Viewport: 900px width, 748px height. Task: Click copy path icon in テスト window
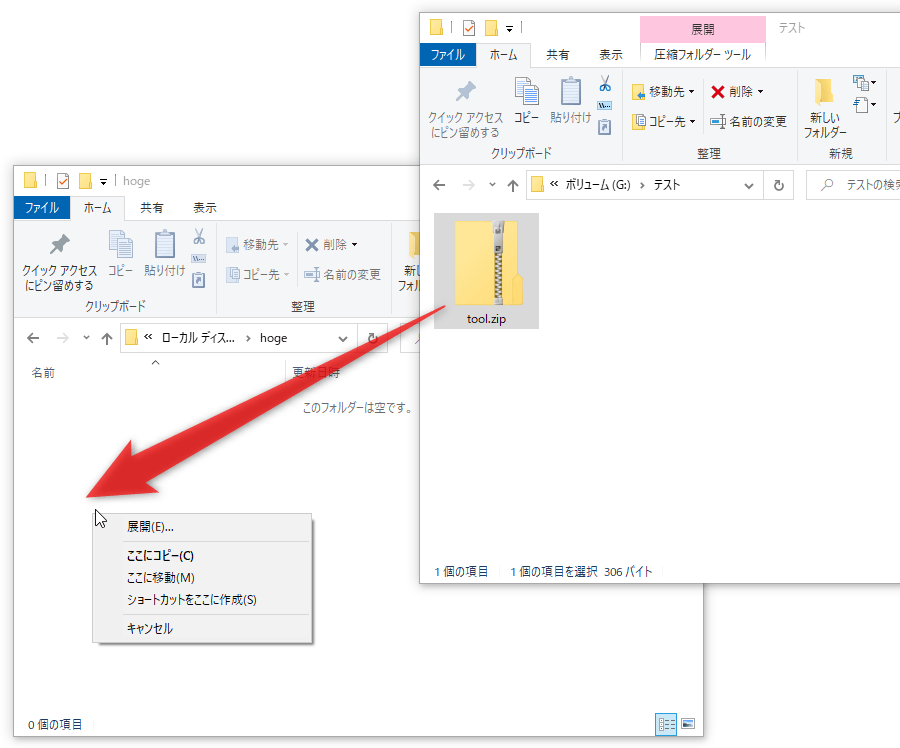pos(605,106)
